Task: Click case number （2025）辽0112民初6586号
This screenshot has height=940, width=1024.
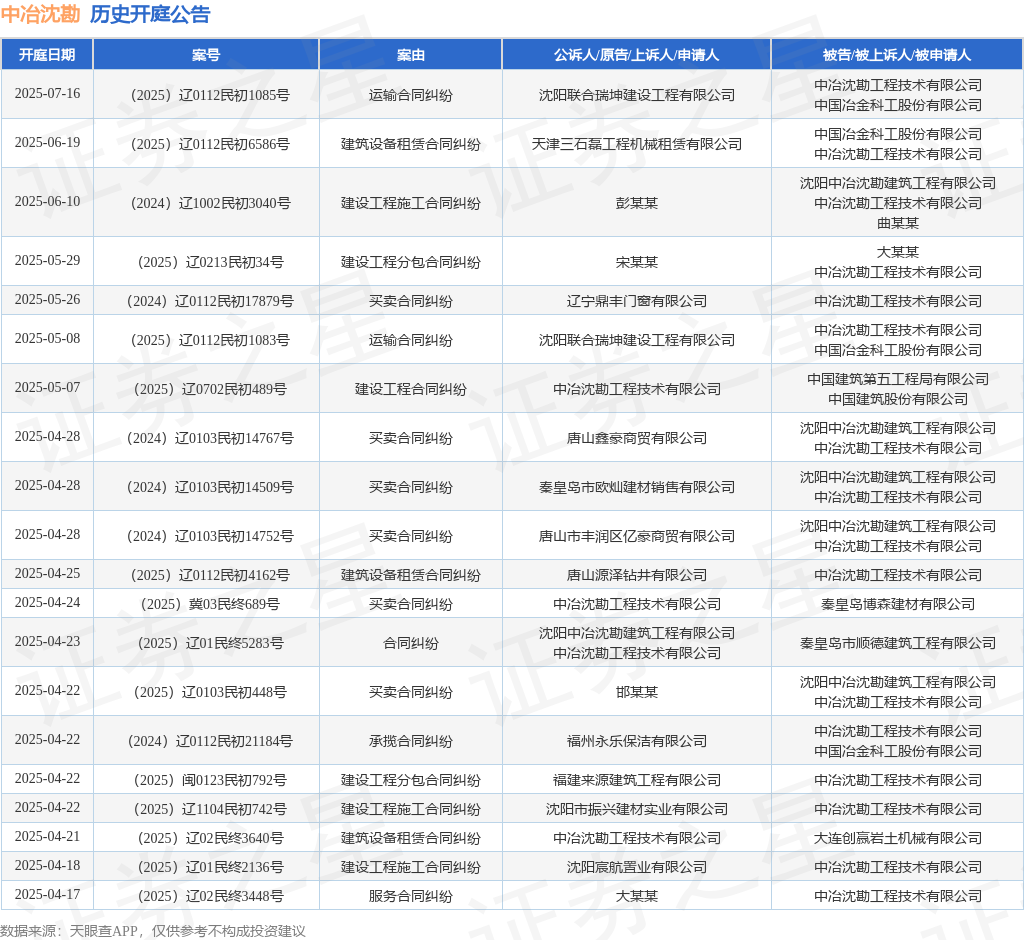Action: coord(210,144)
